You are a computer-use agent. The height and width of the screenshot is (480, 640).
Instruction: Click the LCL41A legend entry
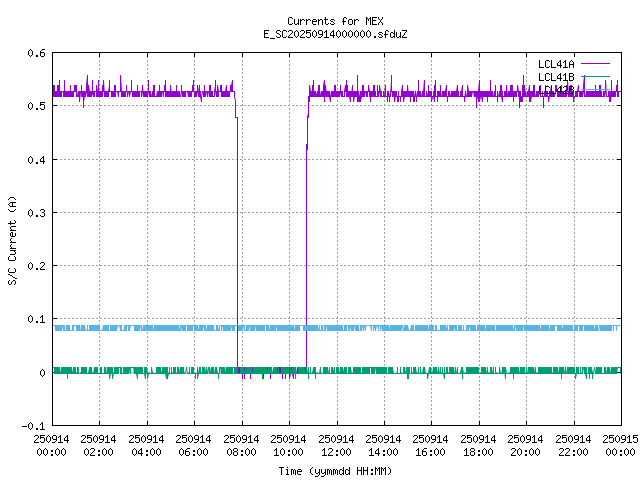point(556,63)
